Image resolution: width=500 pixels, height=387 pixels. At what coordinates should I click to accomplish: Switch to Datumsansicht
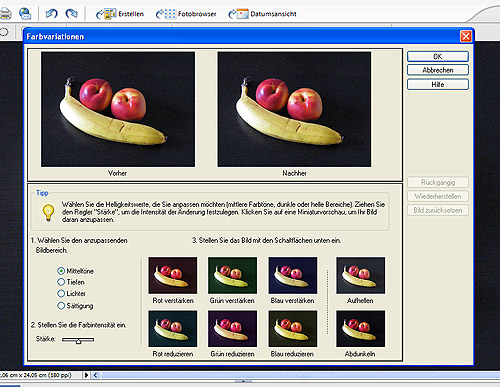click(x=263, y=14)
